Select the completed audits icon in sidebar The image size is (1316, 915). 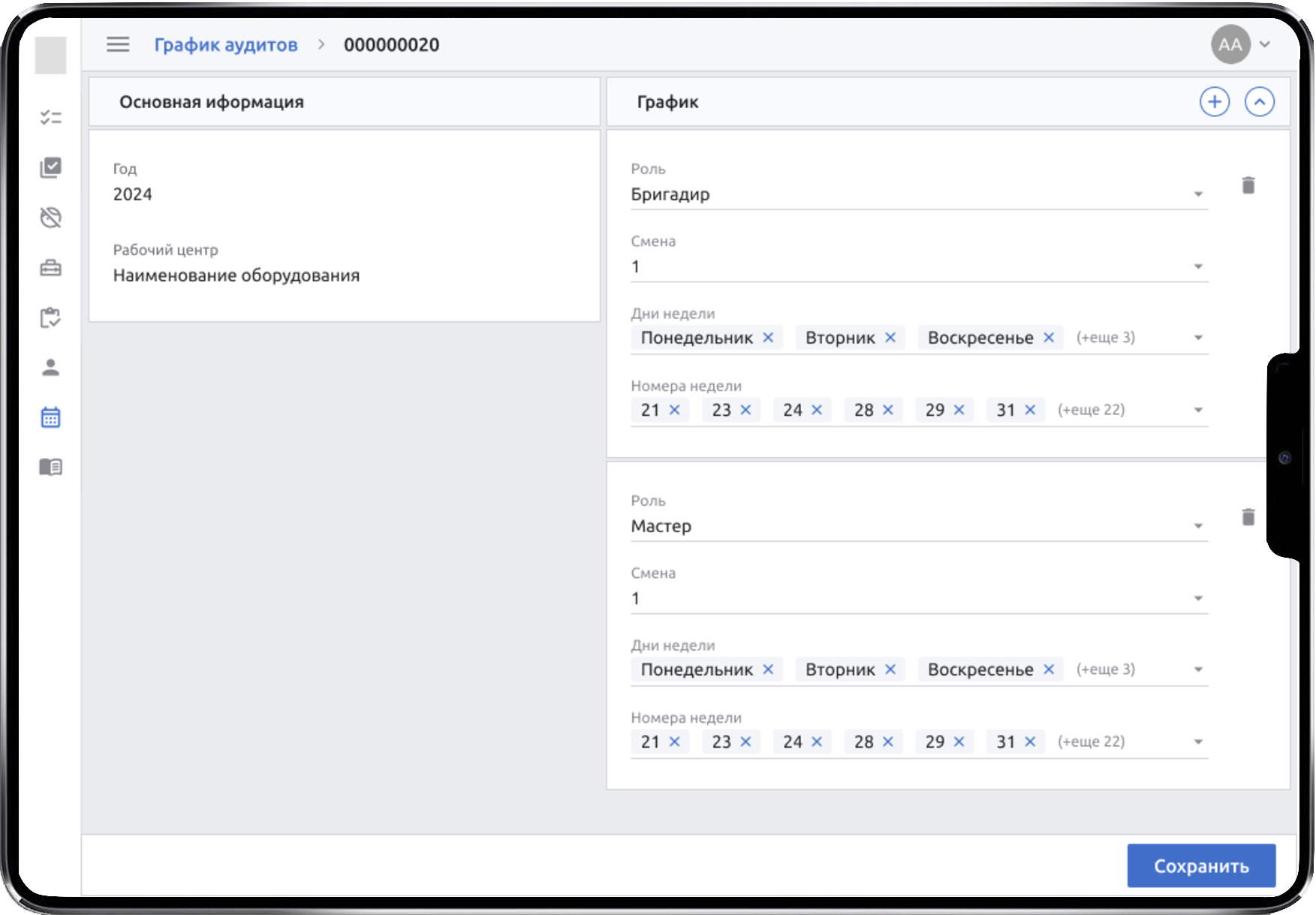pyautogui.click(x=50, y=167)
